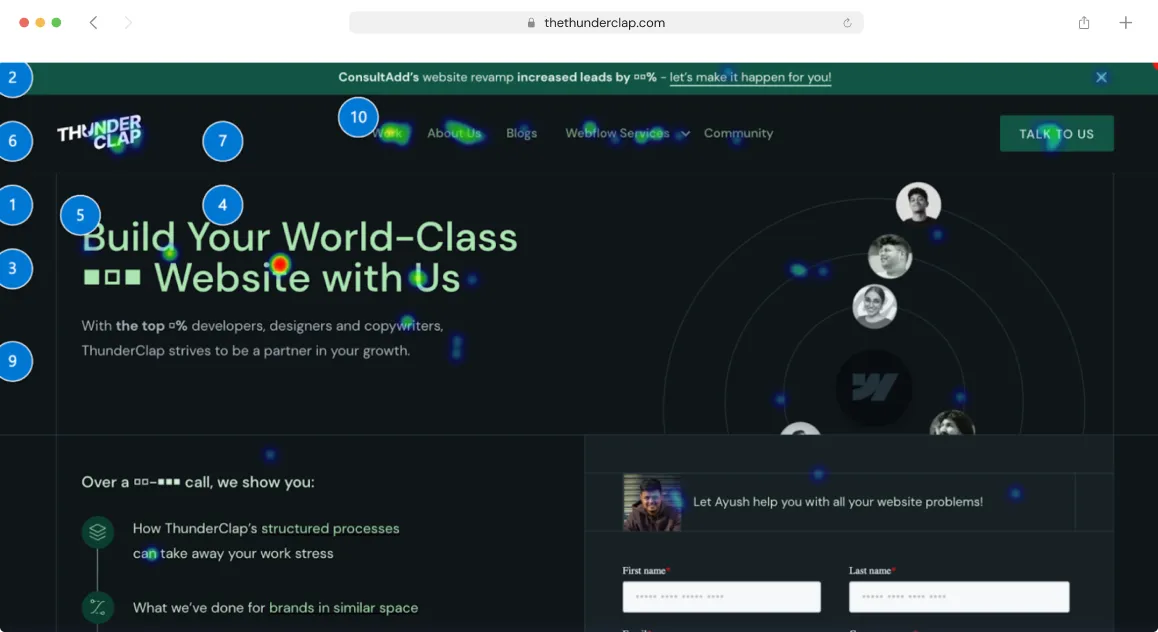Screen dimensions: 1158x632
Task: Go to the Blogs nav item
Action: 521,134
